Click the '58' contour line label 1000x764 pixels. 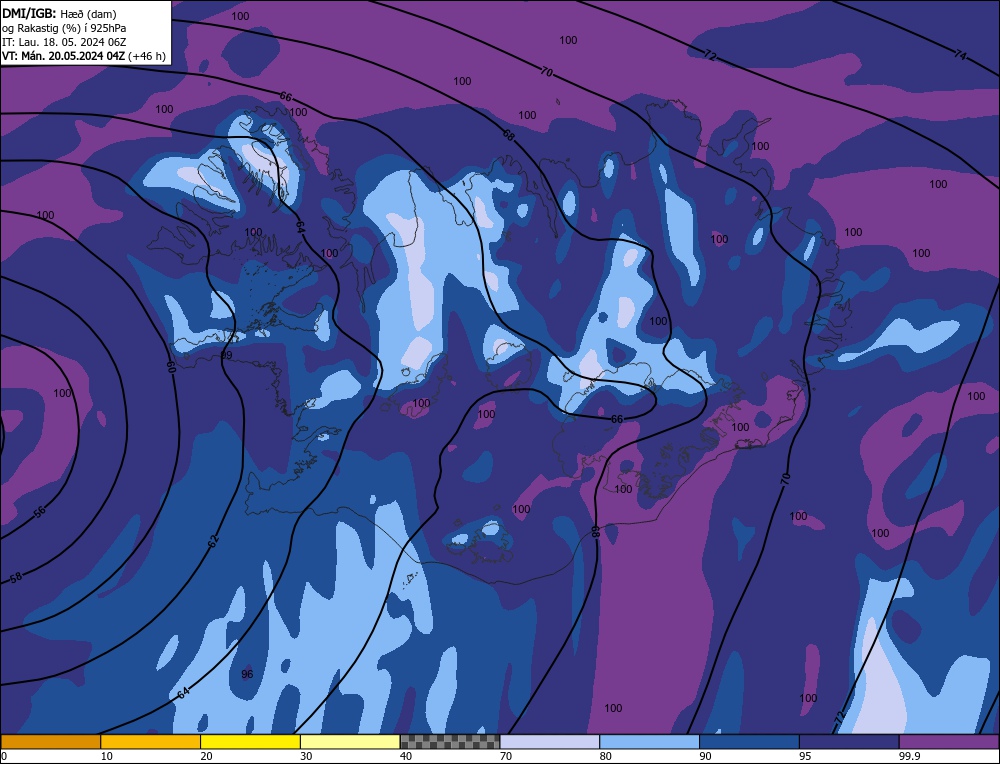tap(16, 577)
